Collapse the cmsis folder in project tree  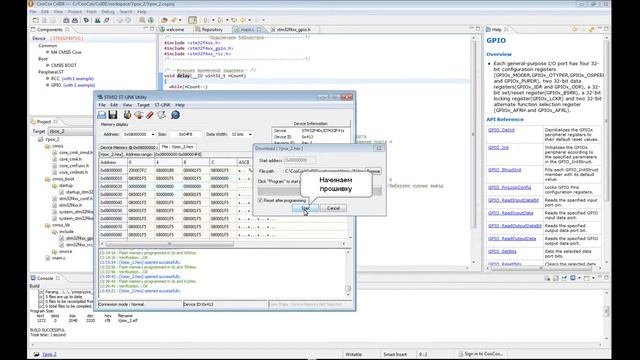(x=48, y=146)
